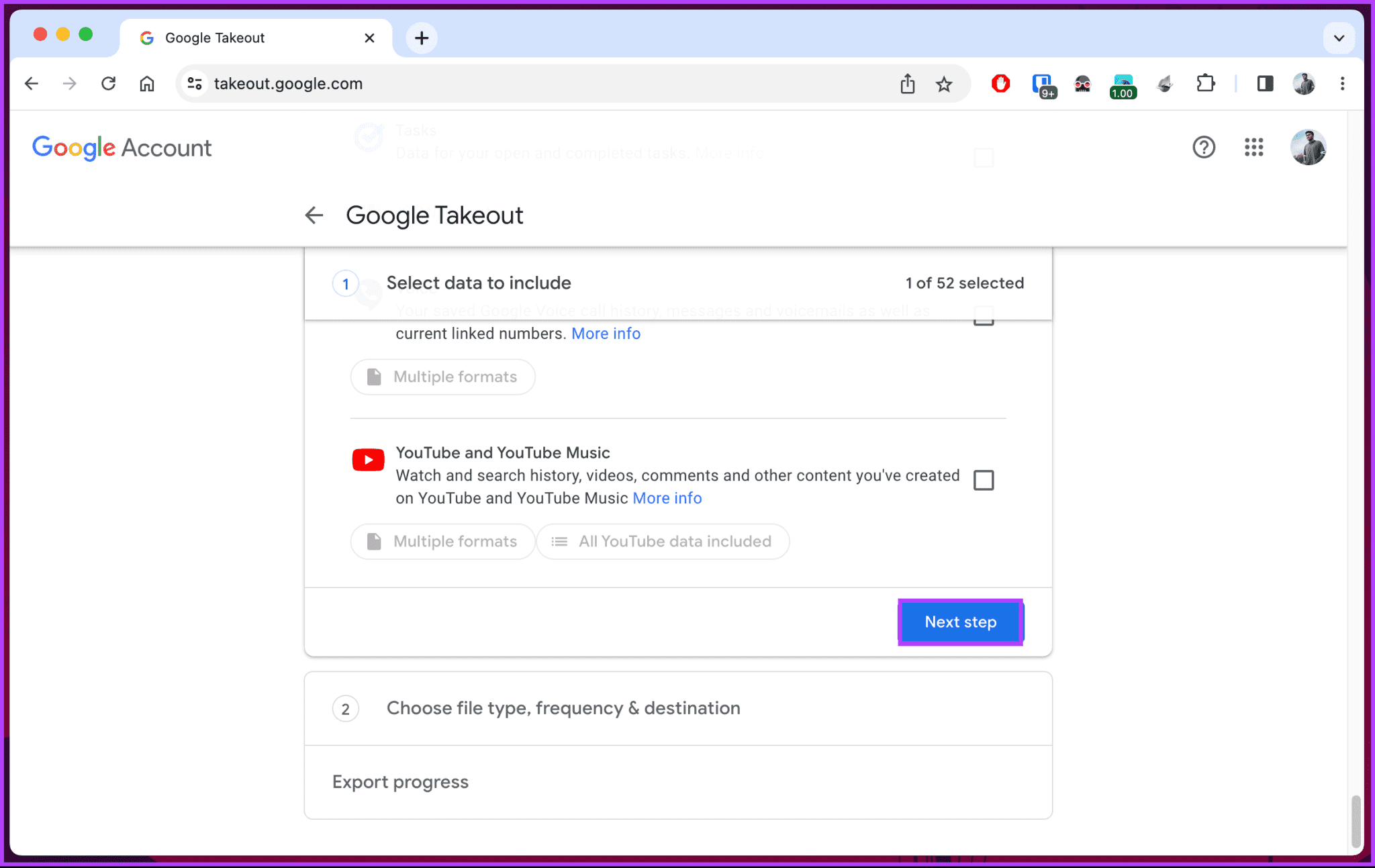Open the Google apps grid
This screenshot has width=1375, height=868.
point(1253,147)
